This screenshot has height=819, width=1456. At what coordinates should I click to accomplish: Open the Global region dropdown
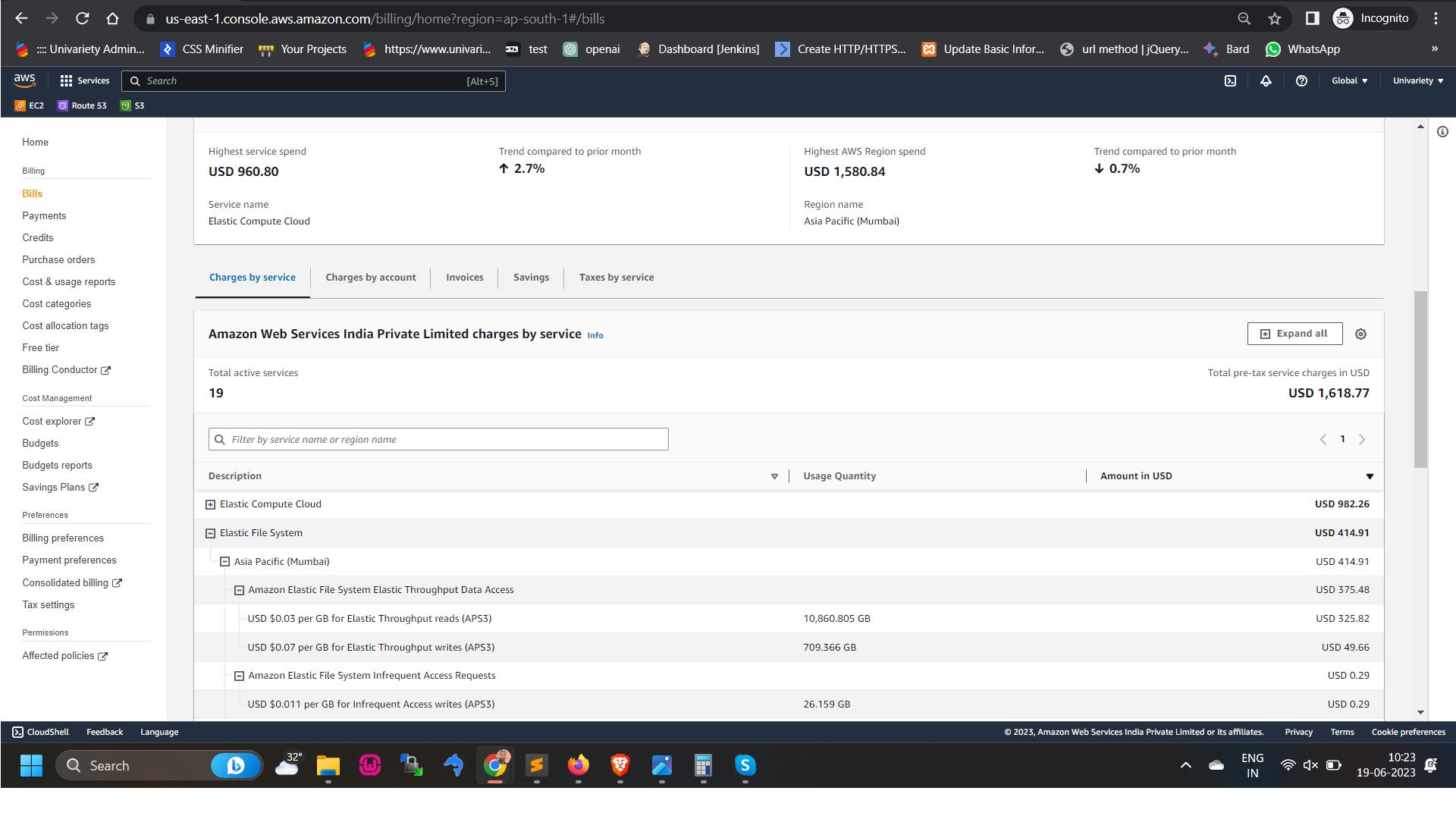pos(1349,80)
